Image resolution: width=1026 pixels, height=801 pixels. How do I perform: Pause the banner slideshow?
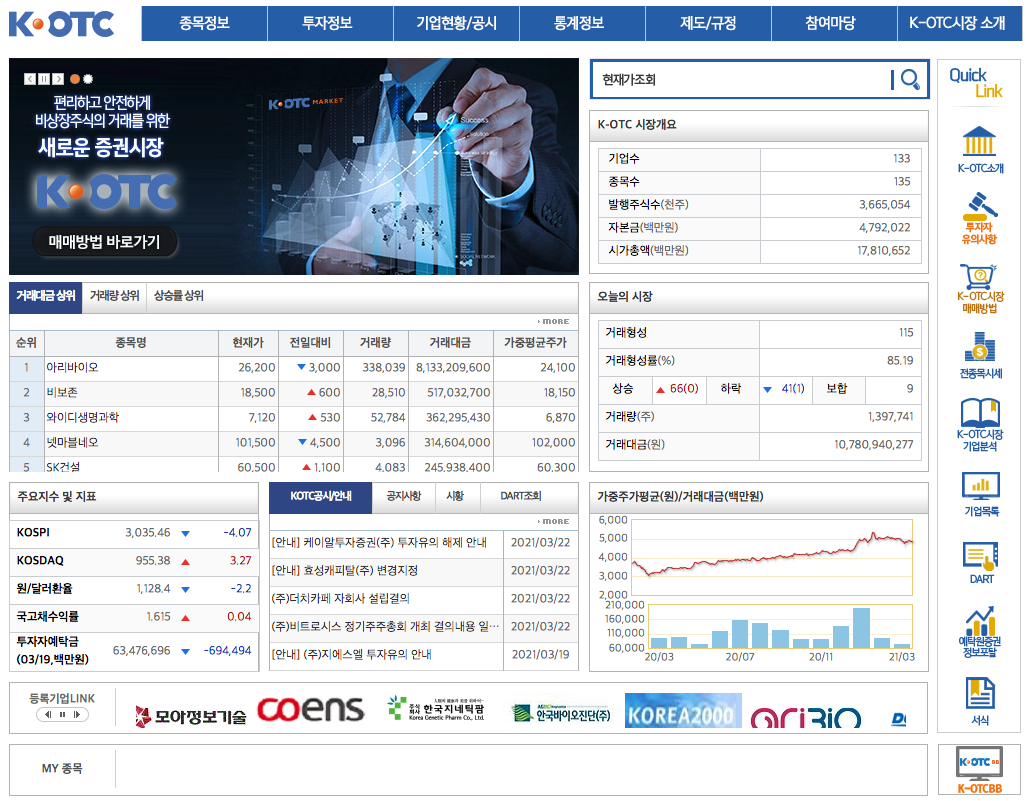coord(44,79)
